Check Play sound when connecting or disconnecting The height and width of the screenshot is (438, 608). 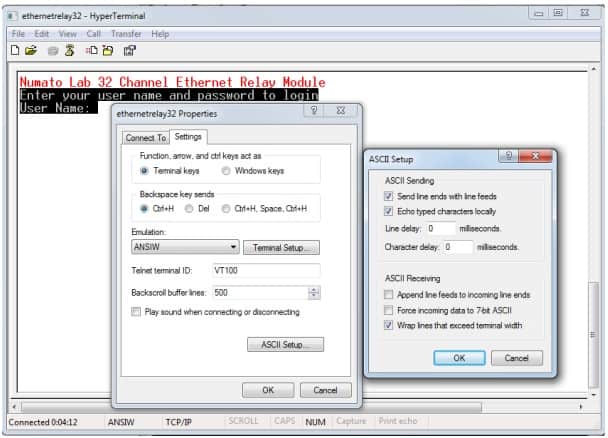[x=137, y=312]
